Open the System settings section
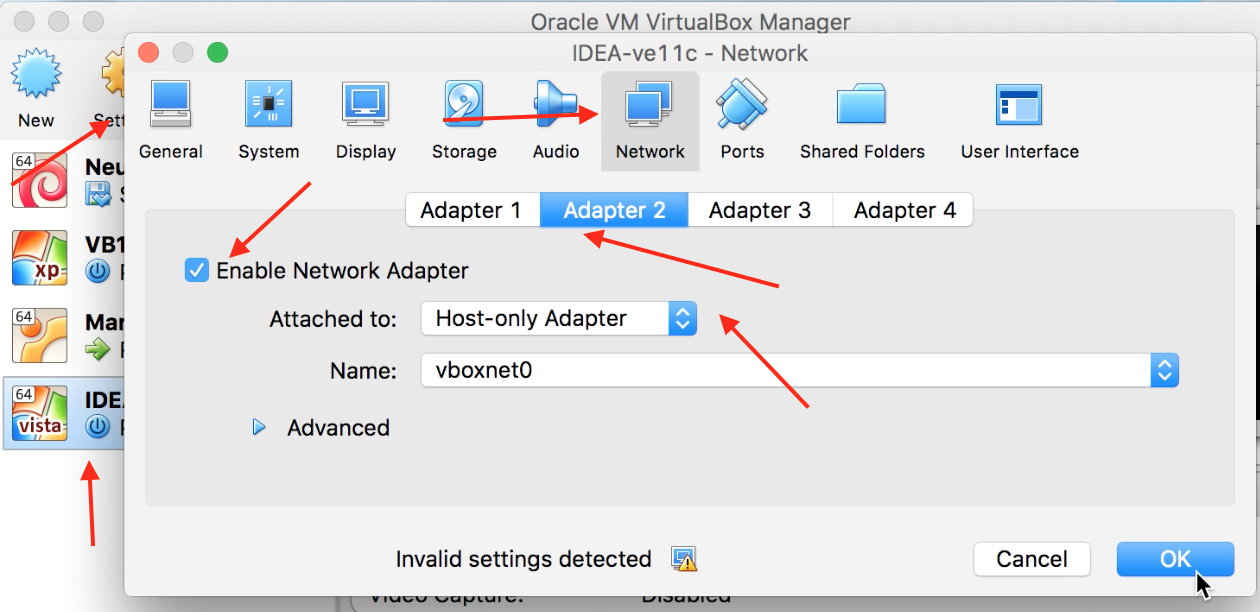The height and width of the screenshot is (612, 1260). click(268, 120)
